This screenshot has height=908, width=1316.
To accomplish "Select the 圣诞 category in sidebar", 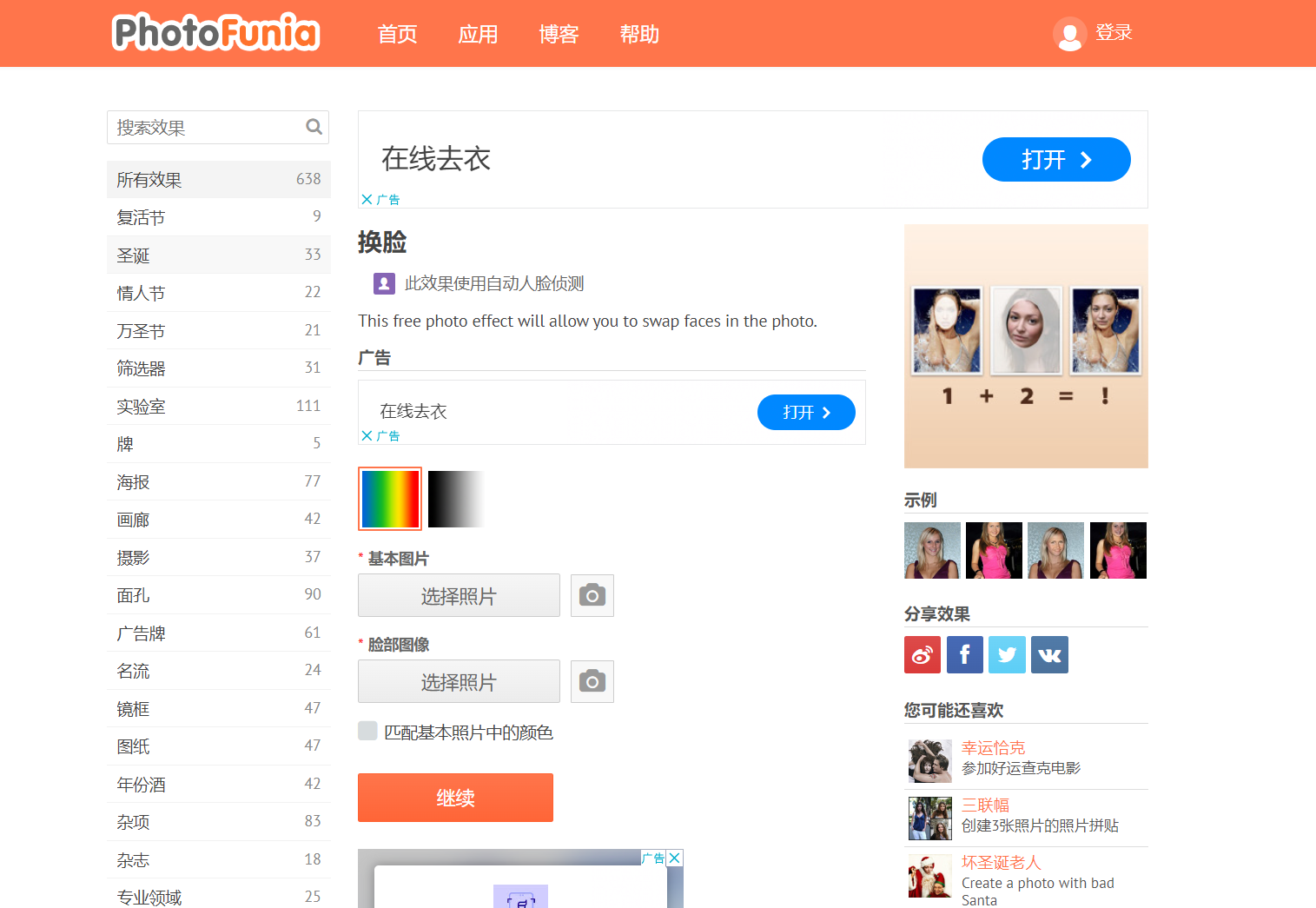I will pyautogui.click(x=218, y=255).
